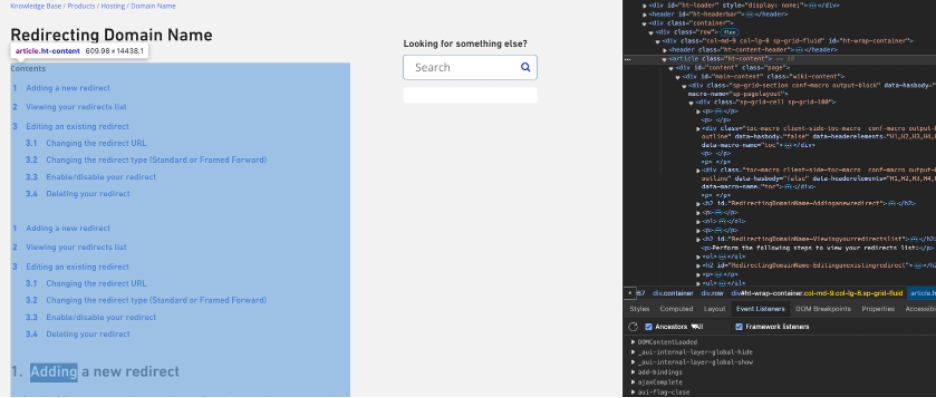Toggle the Framework listeners checkbox
The image size is (936, 398).
(x=739, y=327)
